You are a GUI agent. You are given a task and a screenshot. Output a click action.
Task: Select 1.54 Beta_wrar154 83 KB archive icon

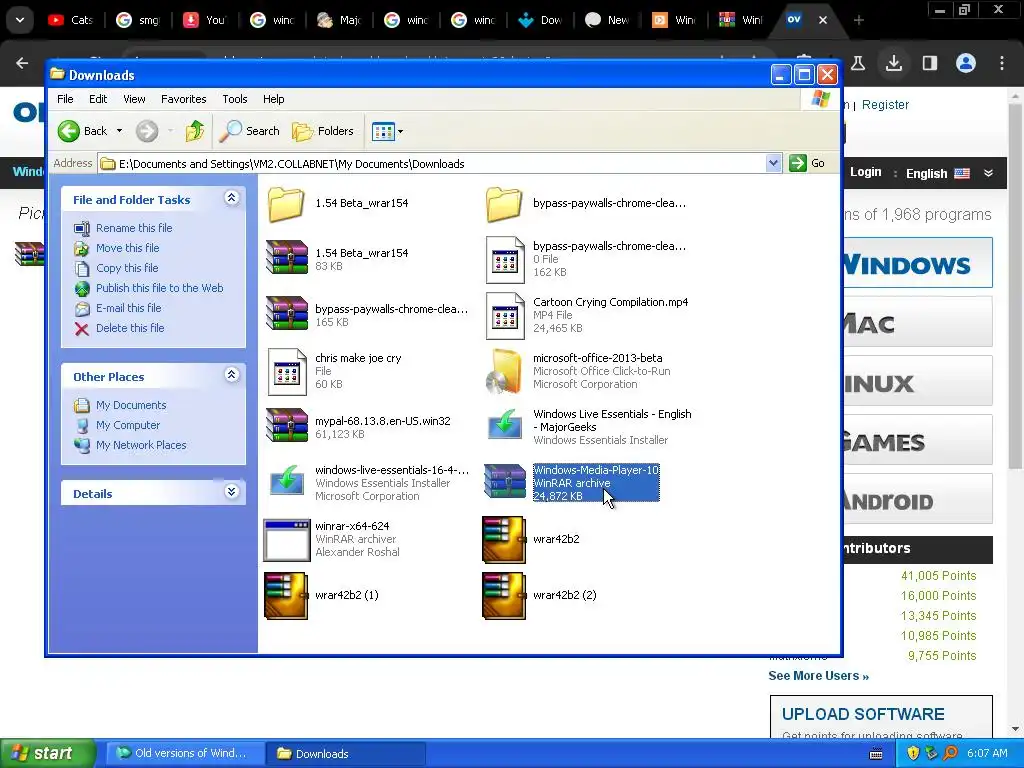287,257
